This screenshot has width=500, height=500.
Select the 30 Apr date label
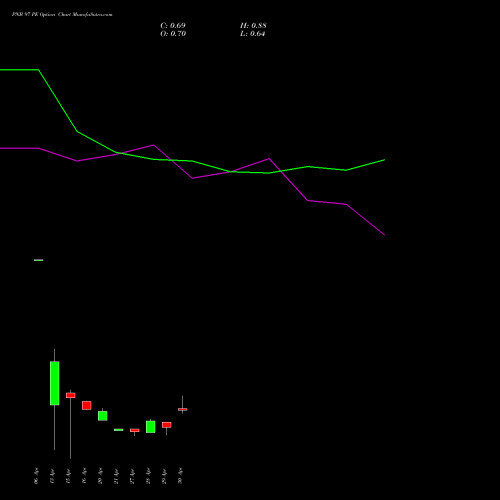click(x=180, y=476)
